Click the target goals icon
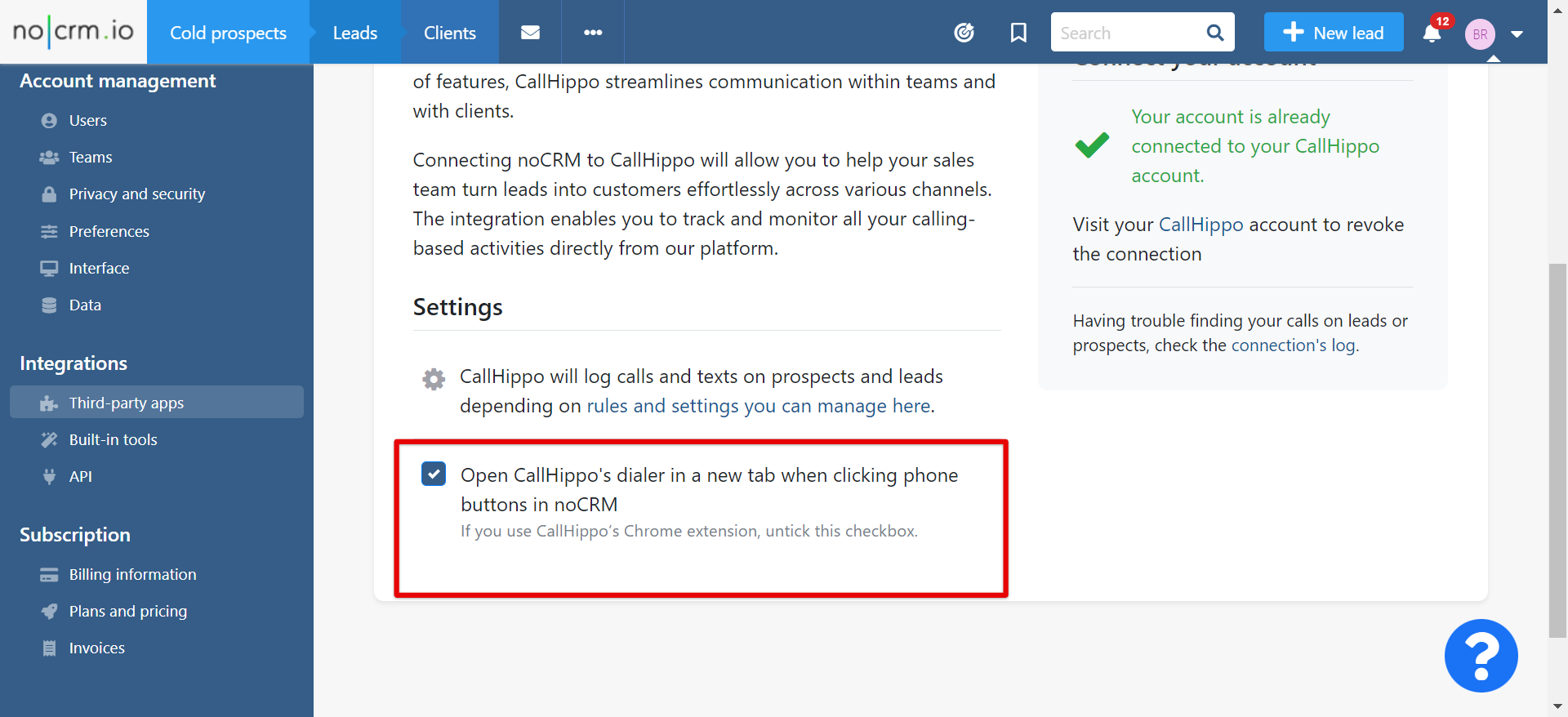This screenshot has height=717, width=1568. 964,33
